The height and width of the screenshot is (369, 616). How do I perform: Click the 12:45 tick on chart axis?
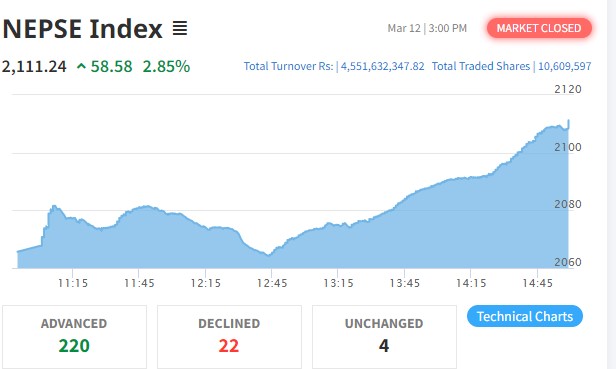click(x=272, y=283)
